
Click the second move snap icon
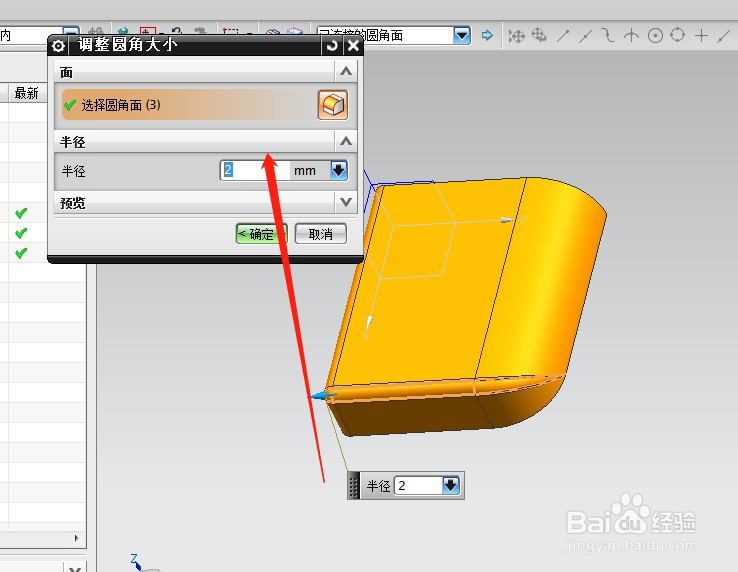539,35
